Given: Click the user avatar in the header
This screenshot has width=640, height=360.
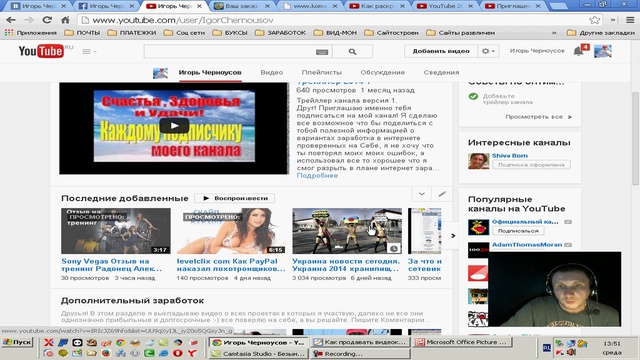Looking at the screenshot, I should (602, 51).
